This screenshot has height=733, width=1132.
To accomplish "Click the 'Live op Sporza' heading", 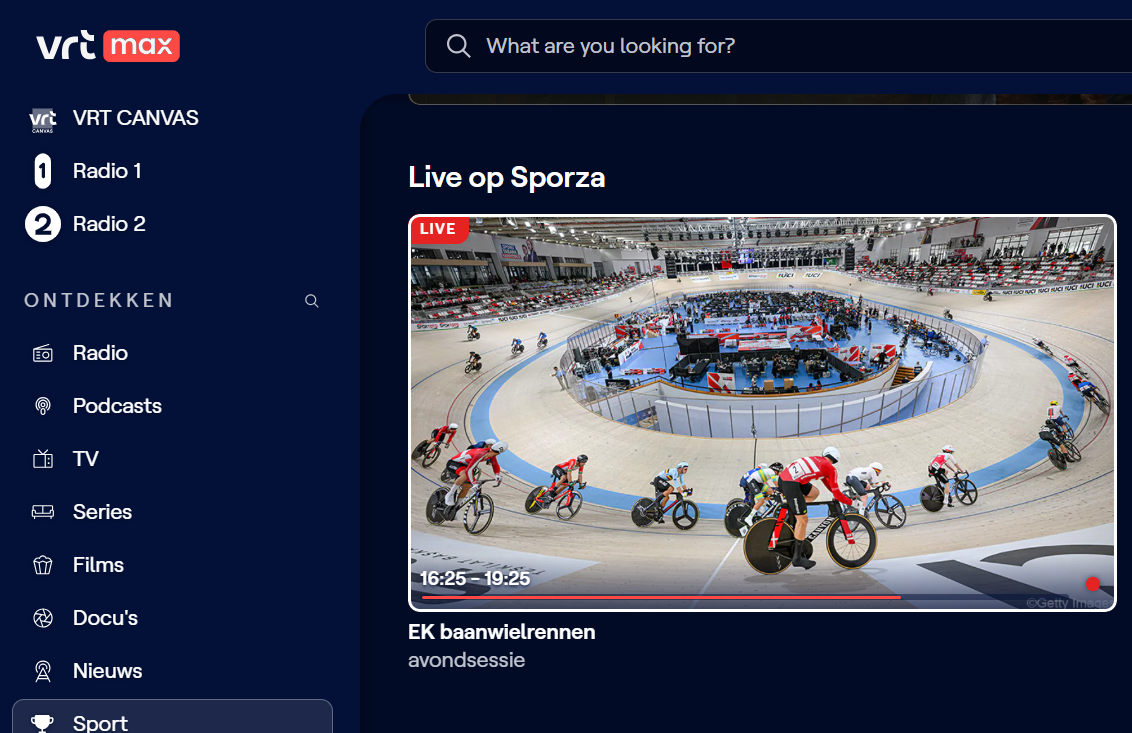I will click(507, 178).
